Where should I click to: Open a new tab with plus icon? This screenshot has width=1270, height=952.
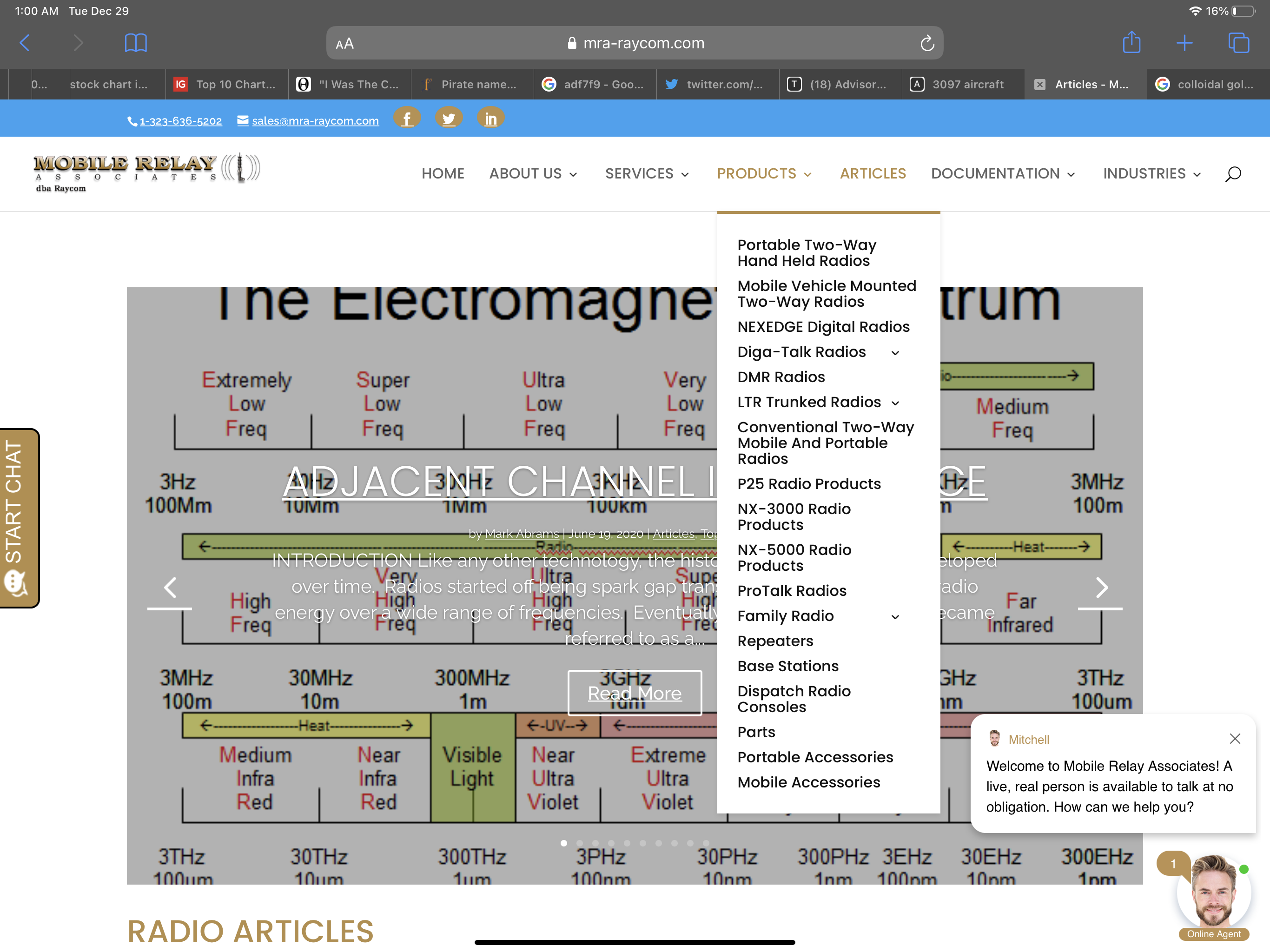pos(1184,42)
